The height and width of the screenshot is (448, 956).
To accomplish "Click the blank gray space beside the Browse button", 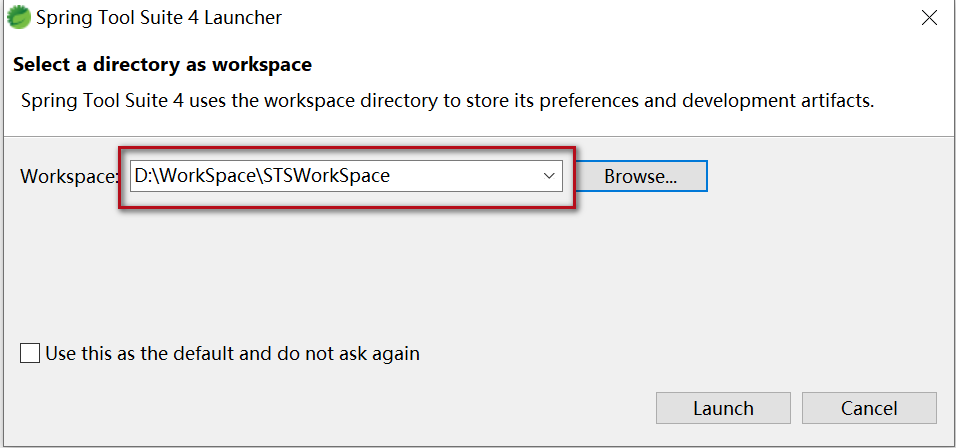I will pos(830,176).
